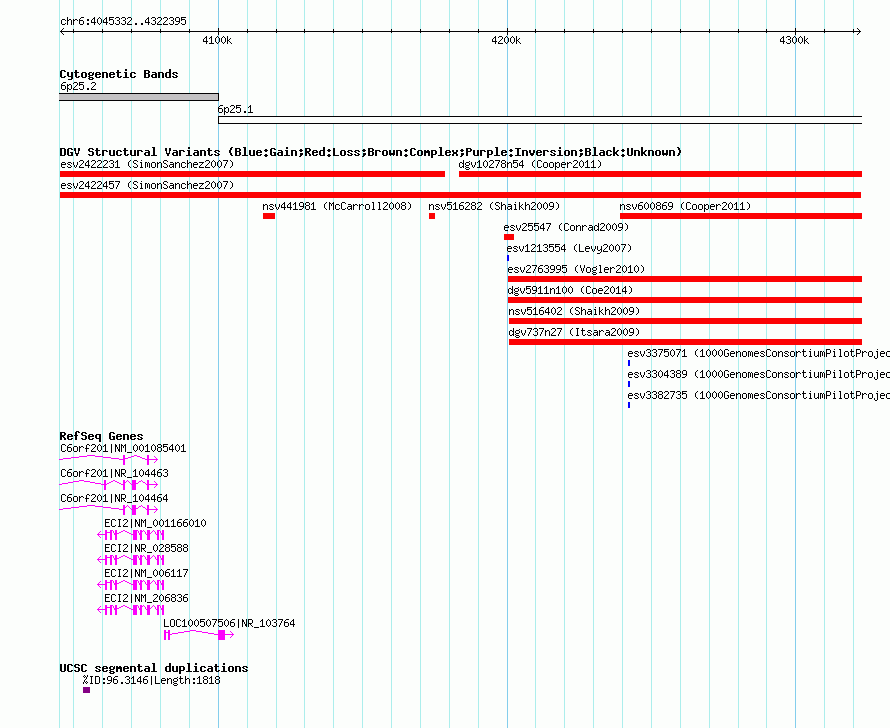Click the 4300k ruler label
Screen dimensions: 890x728
pos(794,40)
